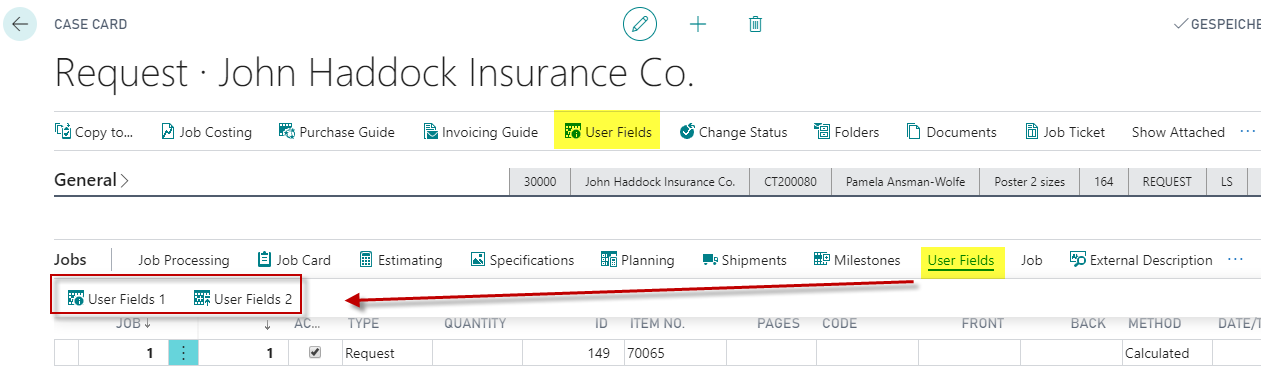
Task: Open the Shipments action
Action: (744, 260)
